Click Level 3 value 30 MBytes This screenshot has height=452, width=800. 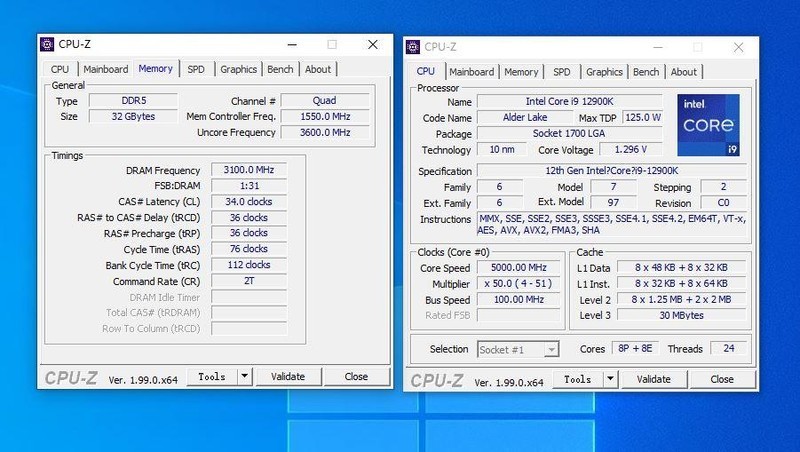click(682, 315)
